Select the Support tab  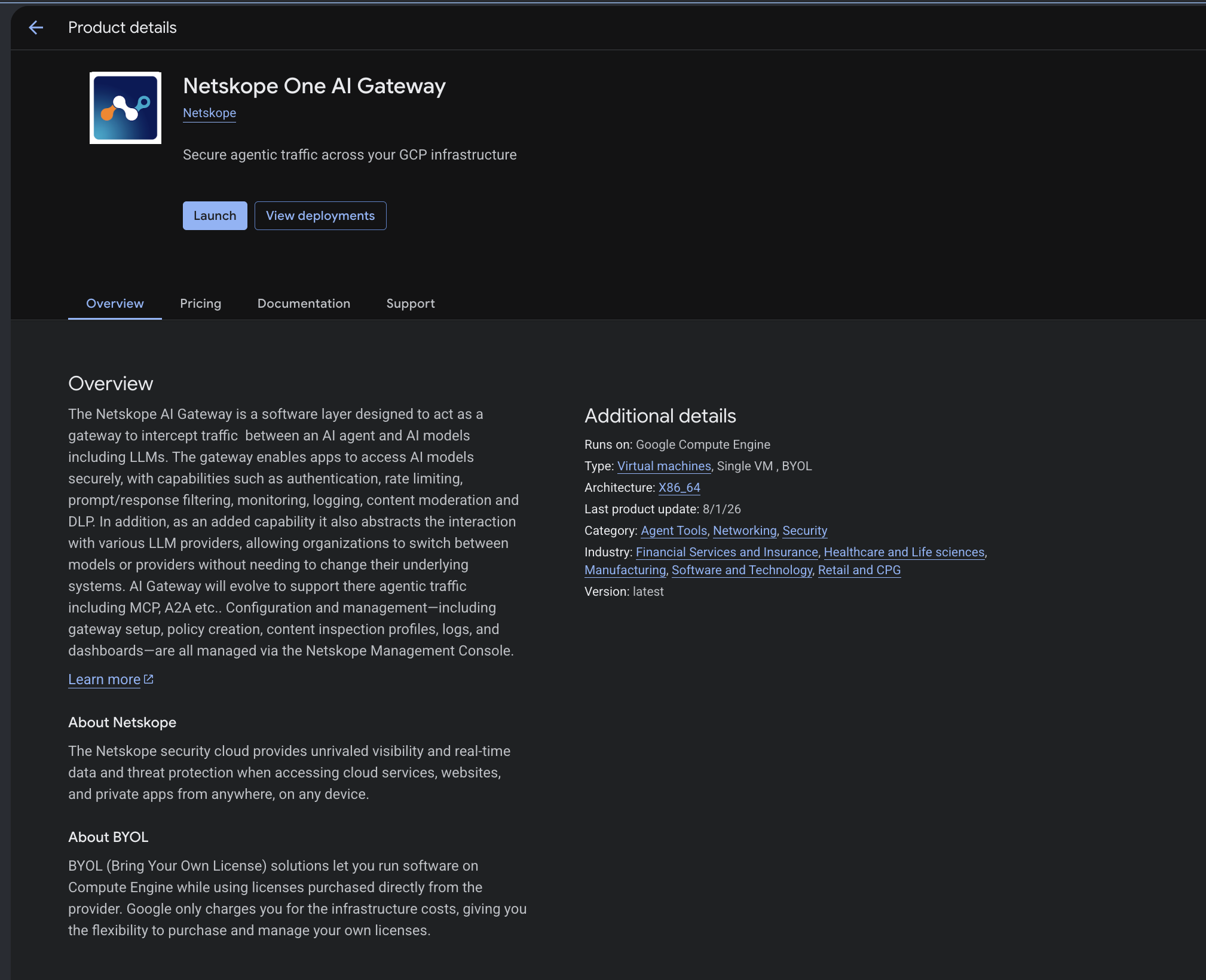[411, 304]
